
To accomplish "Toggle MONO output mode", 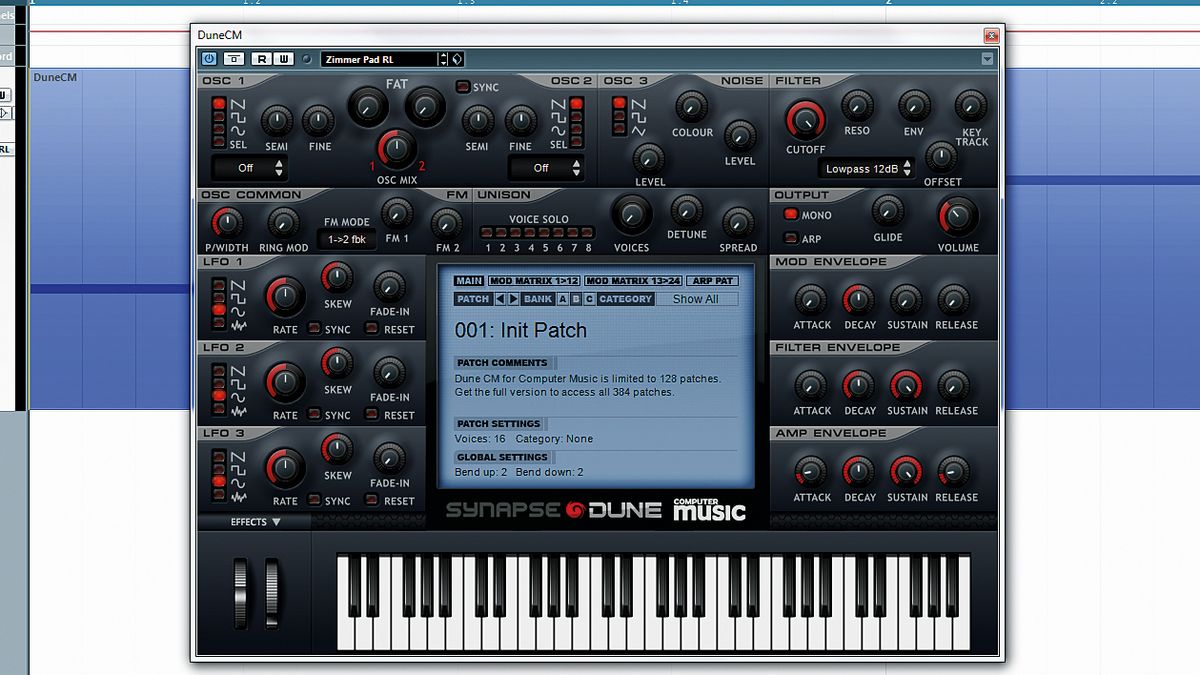I will pyautogui.click(x=791, y=215).
